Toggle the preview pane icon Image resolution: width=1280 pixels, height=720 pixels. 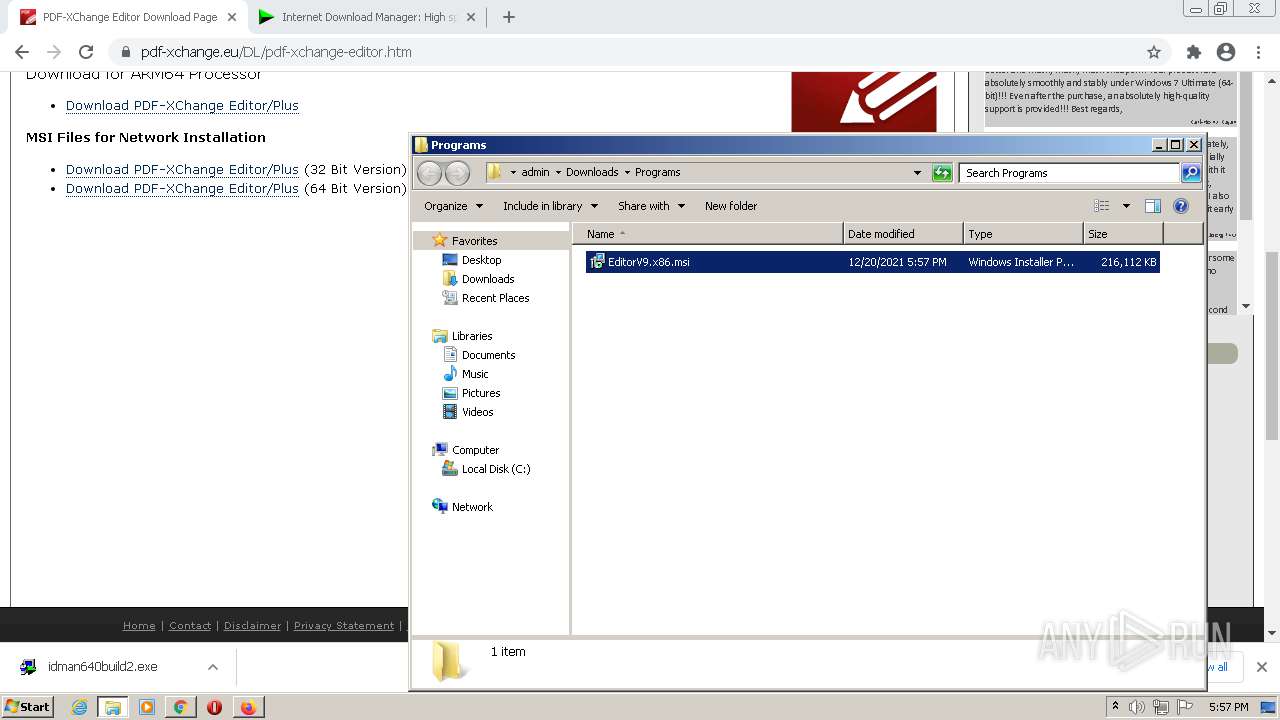coord(1152,206)
